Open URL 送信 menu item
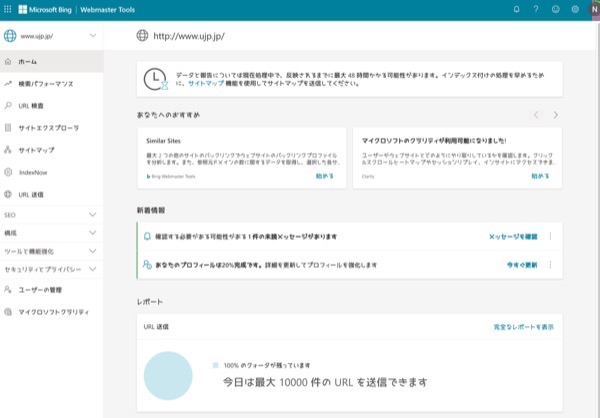600x418 pixels. [51, 194]
